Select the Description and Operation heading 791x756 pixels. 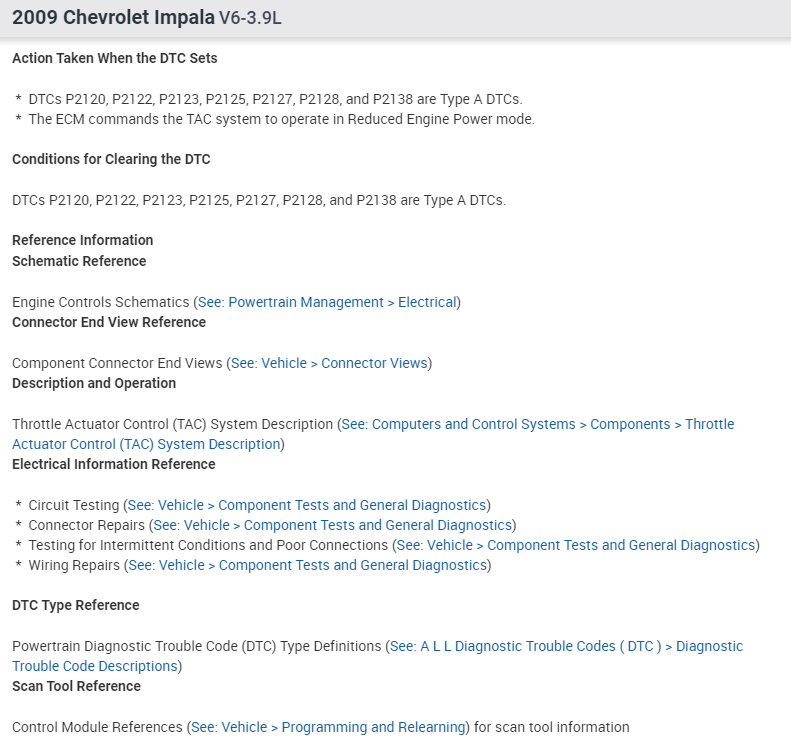(94, 383)
